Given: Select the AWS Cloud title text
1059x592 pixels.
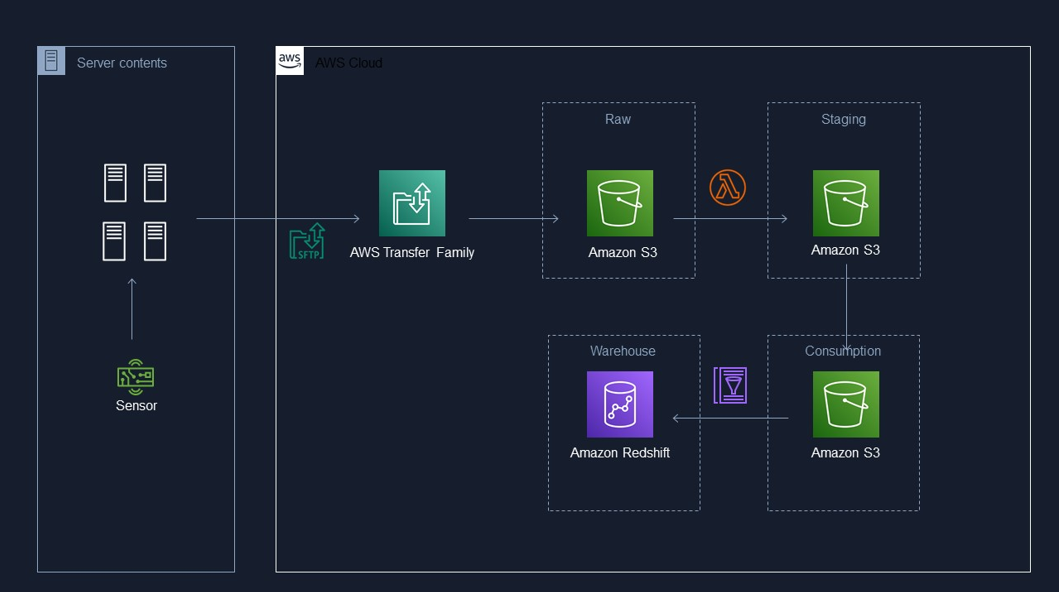Looking at the screenshot, I should pyautogui.click(x=348, y=63).
